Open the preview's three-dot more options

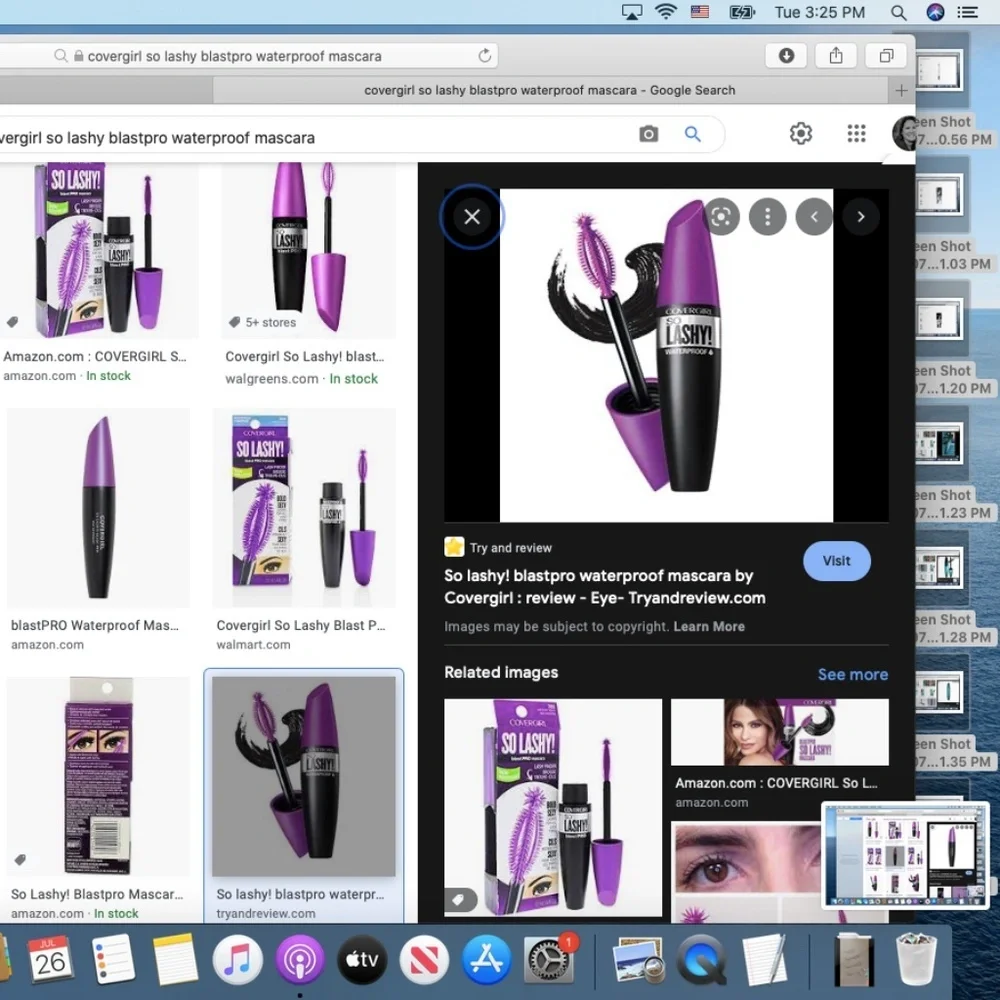(767, 217)
